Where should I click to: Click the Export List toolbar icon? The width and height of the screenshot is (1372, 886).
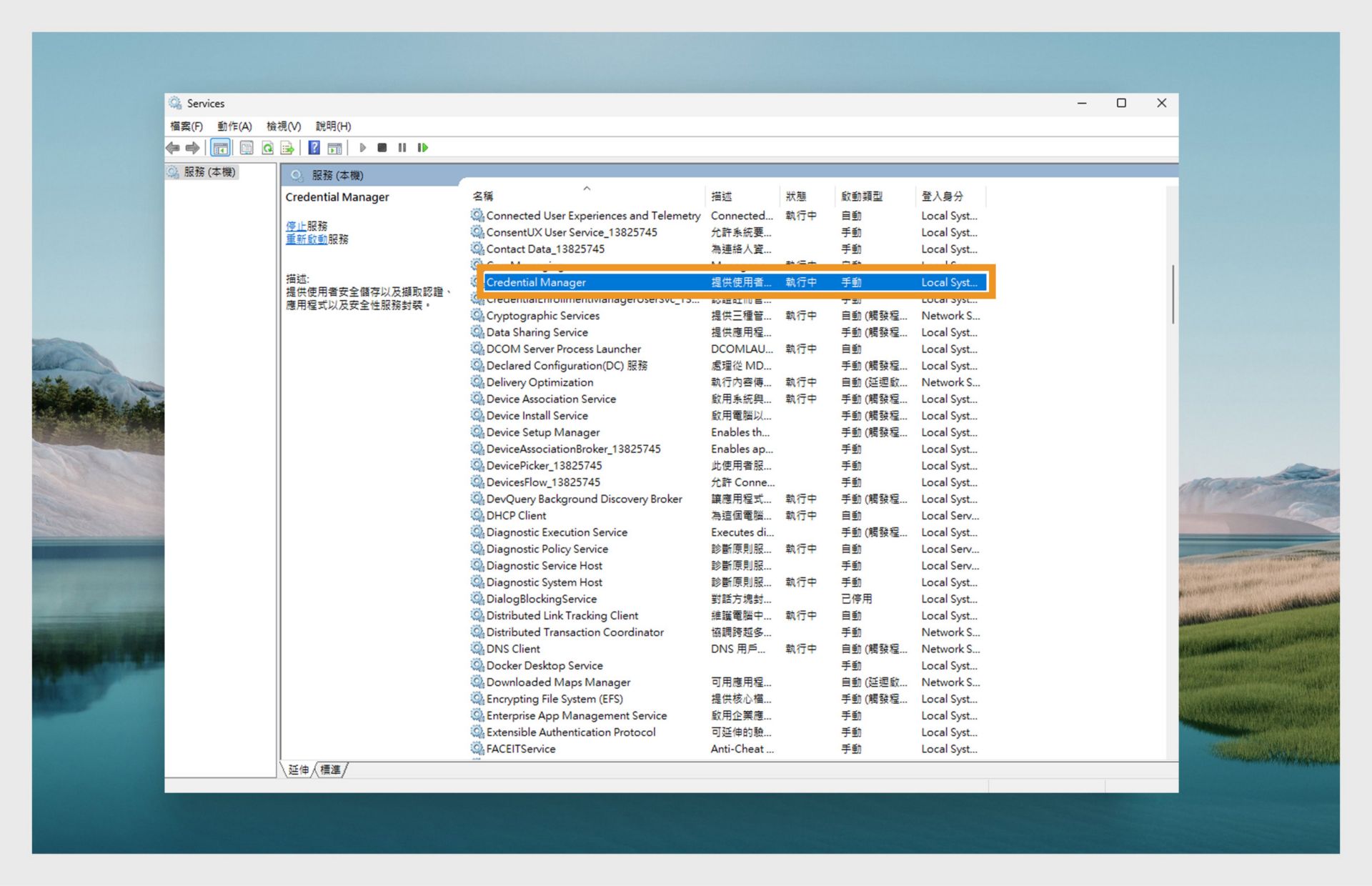click(287, 148)
